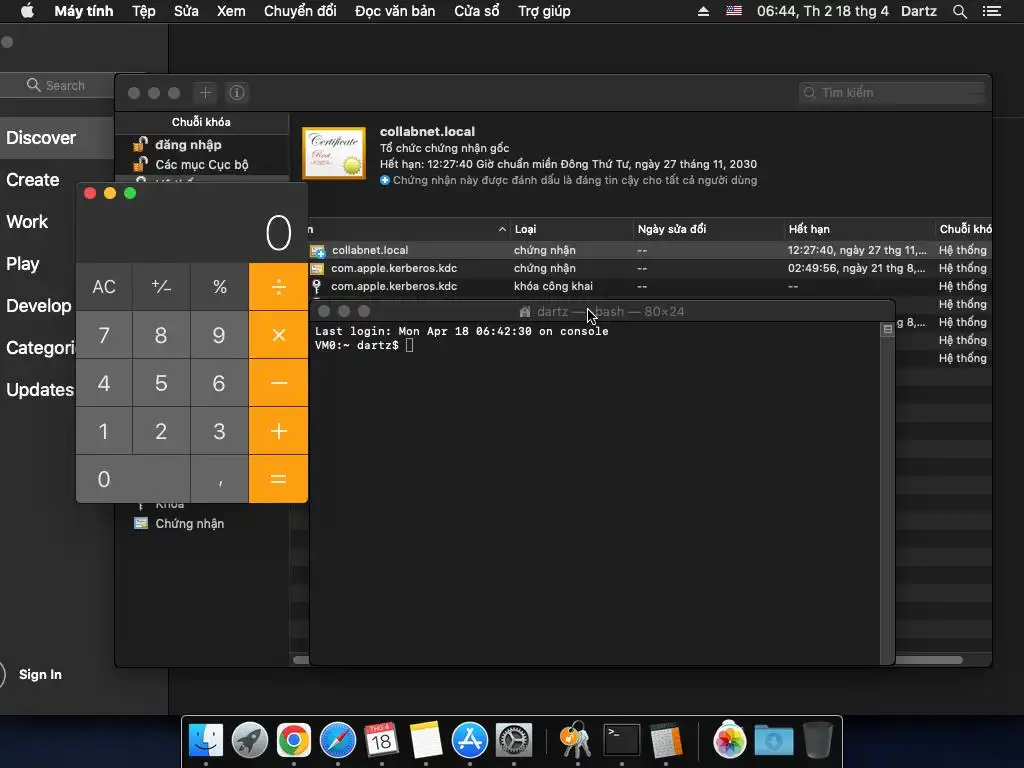The width and height of the screenshot is (1024, 768).
Task: Click Sign In in App Store
Action: pyautogui.click(x=40, y=675)
